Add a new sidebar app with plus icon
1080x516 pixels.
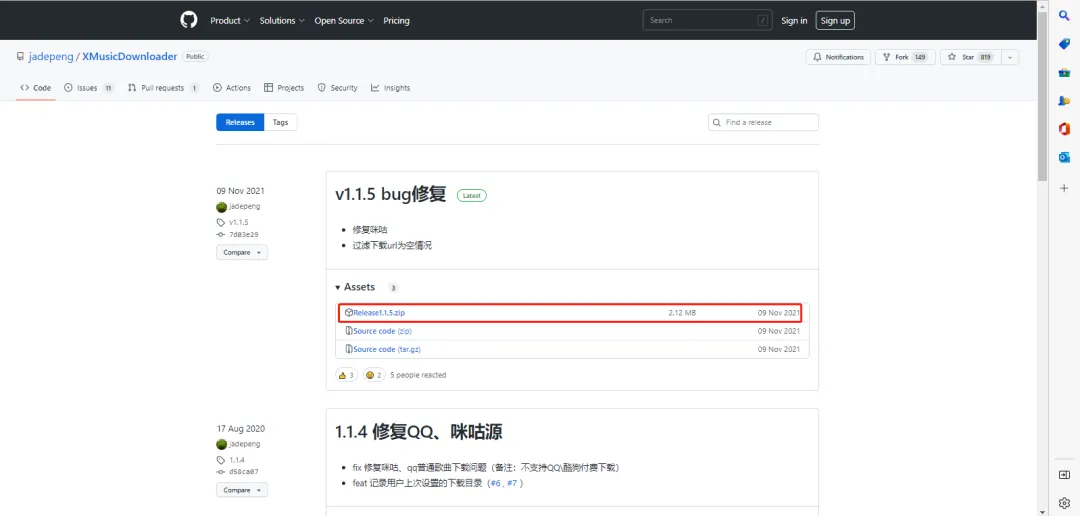pyautogui.click(x=1064, y=187)
